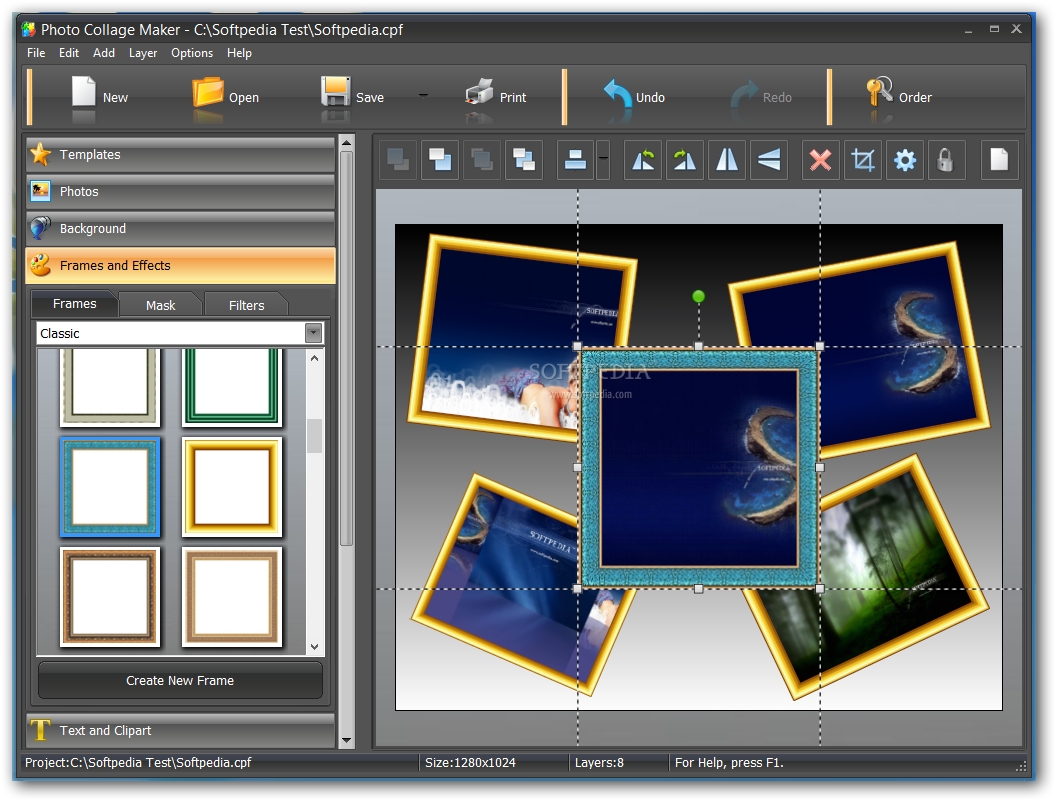Click the left panel scroll-down arrow
This screenshot has width=1056, height=801.
(x=347, y=740)
